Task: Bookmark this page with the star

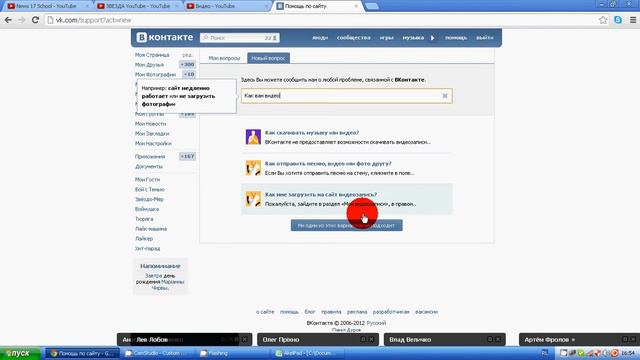Action: tap(603, 20)
